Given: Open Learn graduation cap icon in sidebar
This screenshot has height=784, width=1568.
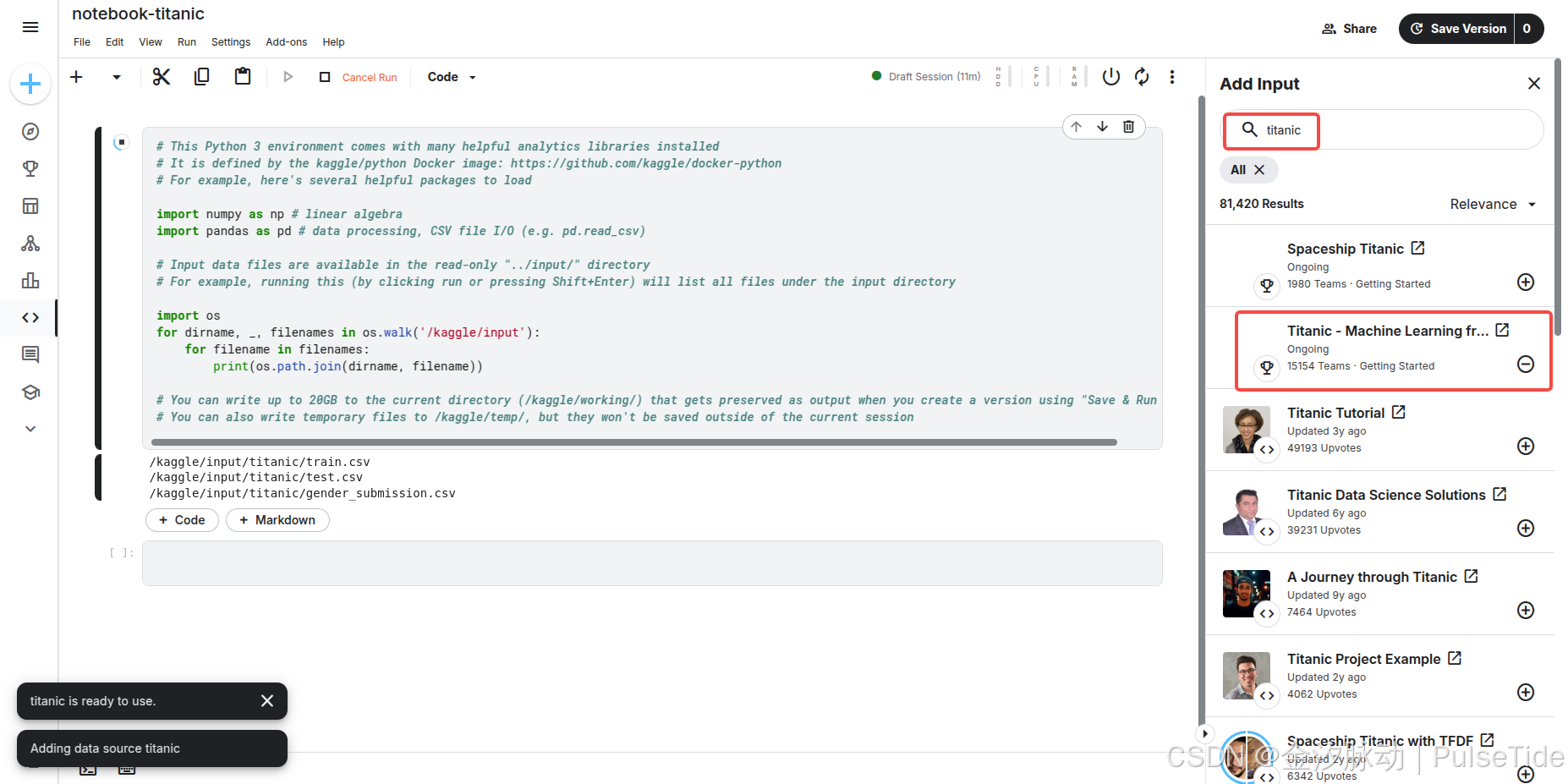Looking at the screenshot, I should (30, 392).
